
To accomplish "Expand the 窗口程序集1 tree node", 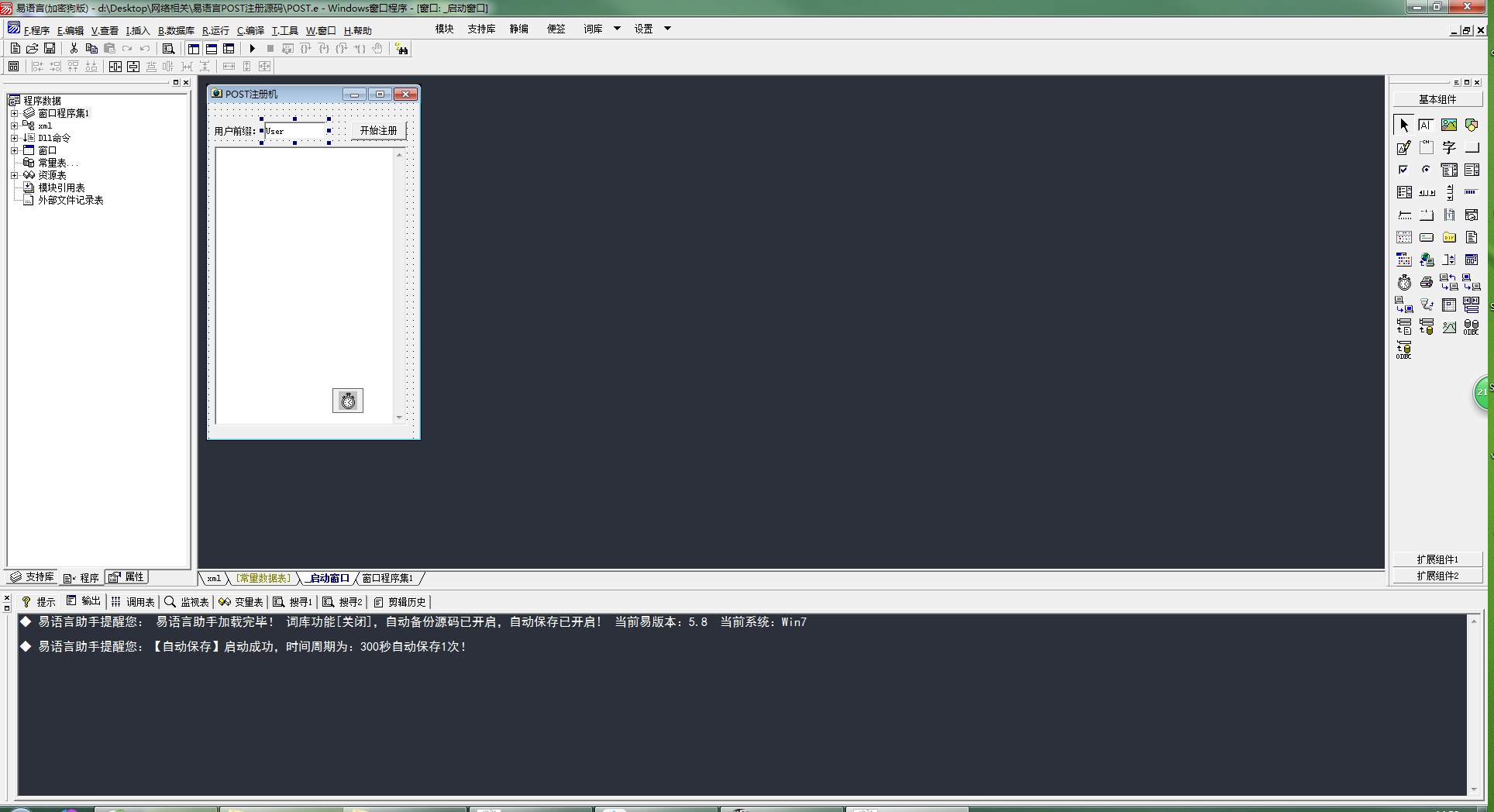I will pos(14,113).
